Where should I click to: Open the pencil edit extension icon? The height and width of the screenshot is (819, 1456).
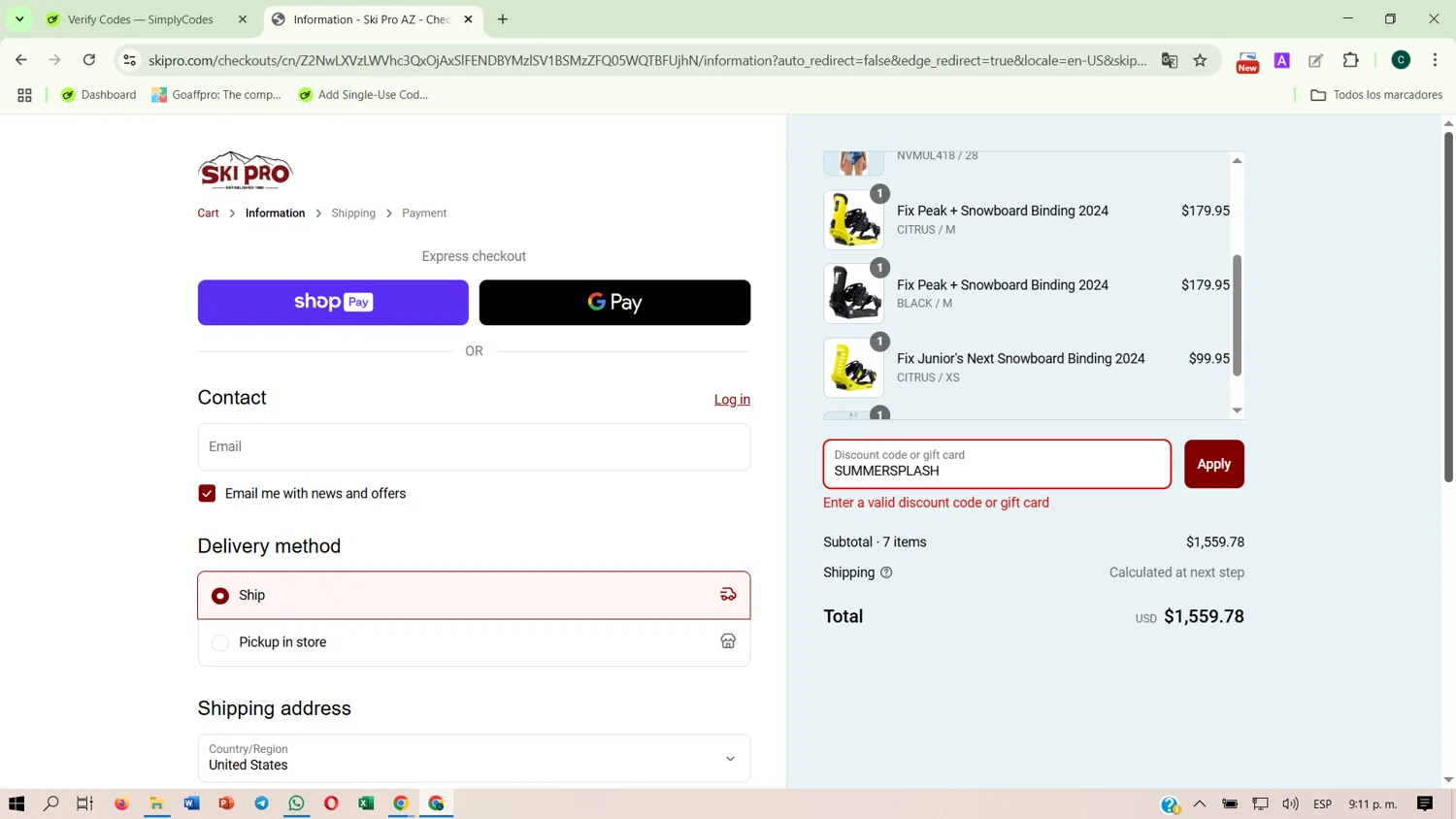[1316, 60]
